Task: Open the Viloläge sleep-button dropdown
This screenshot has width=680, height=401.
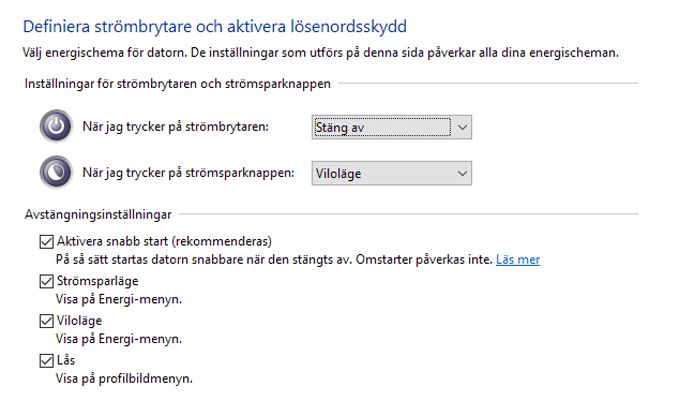Action: [392, 173]
